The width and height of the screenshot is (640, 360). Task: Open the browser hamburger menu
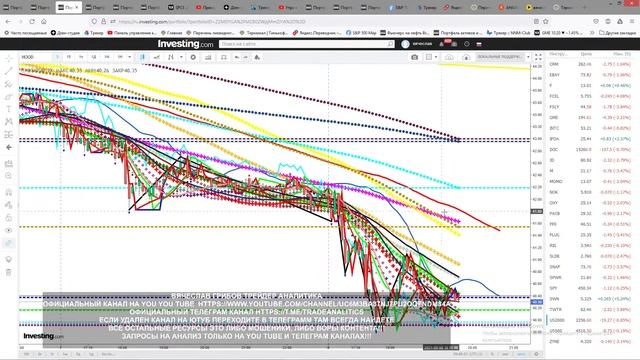632,21
